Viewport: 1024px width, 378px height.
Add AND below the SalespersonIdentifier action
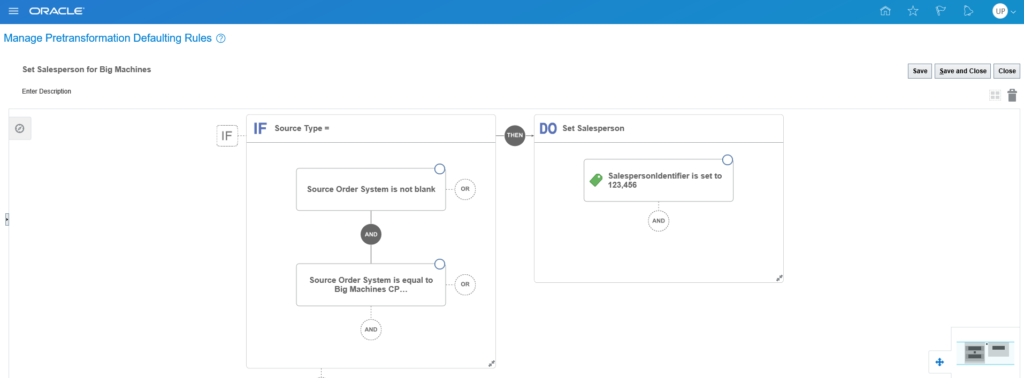click(658, 221)
